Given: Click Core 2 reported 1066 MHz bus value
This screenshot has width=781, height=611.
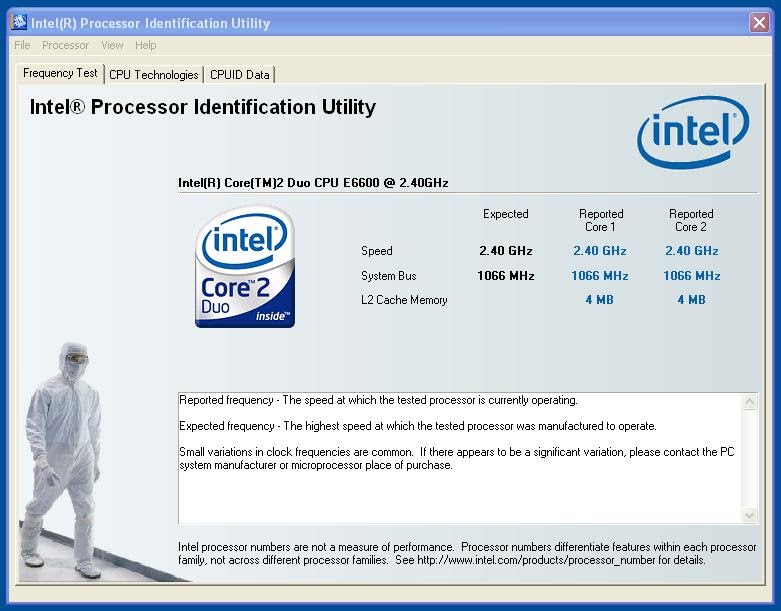Looking at the screenshot, I should click(x=692, y=276).
